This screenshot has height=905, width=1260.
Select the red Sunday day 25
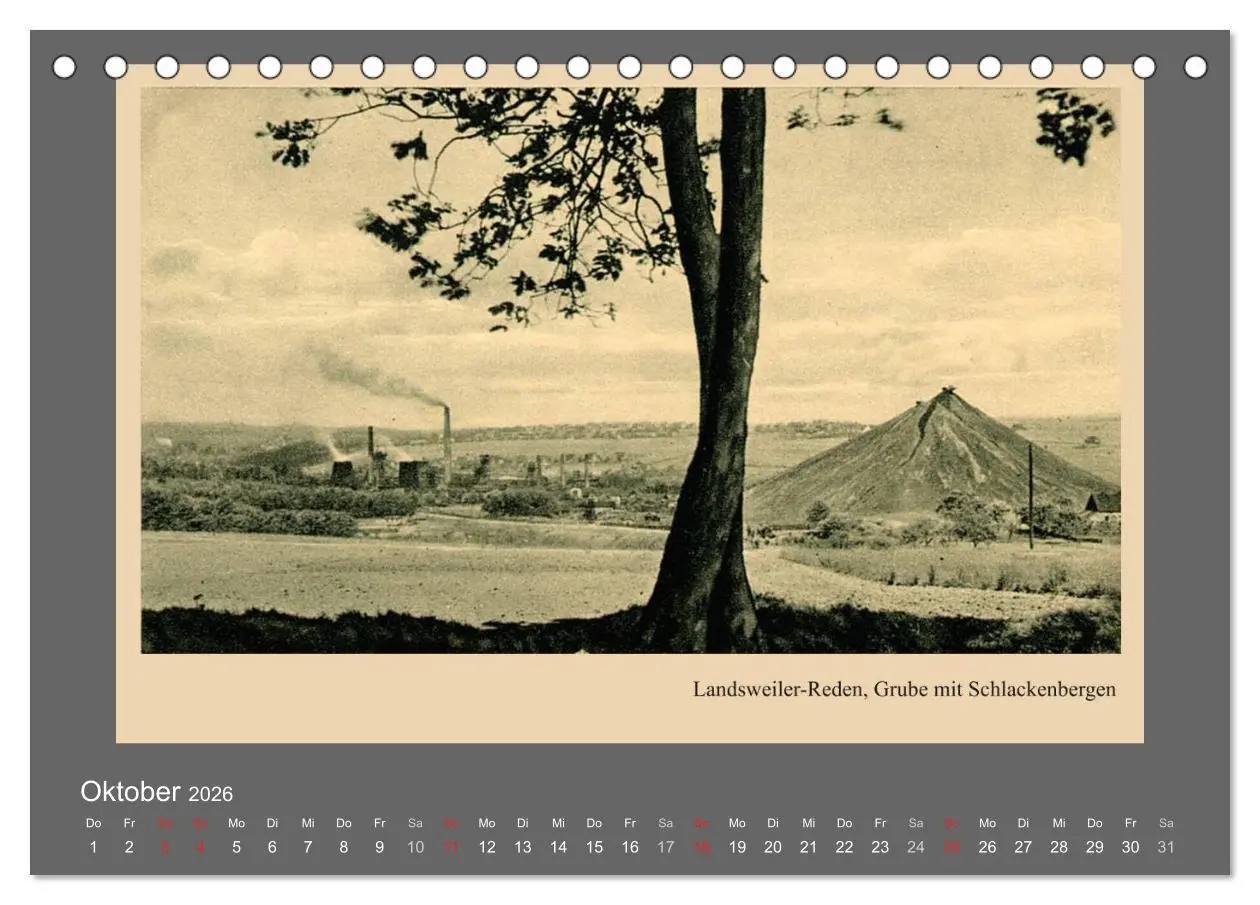(x=952, y=847)
